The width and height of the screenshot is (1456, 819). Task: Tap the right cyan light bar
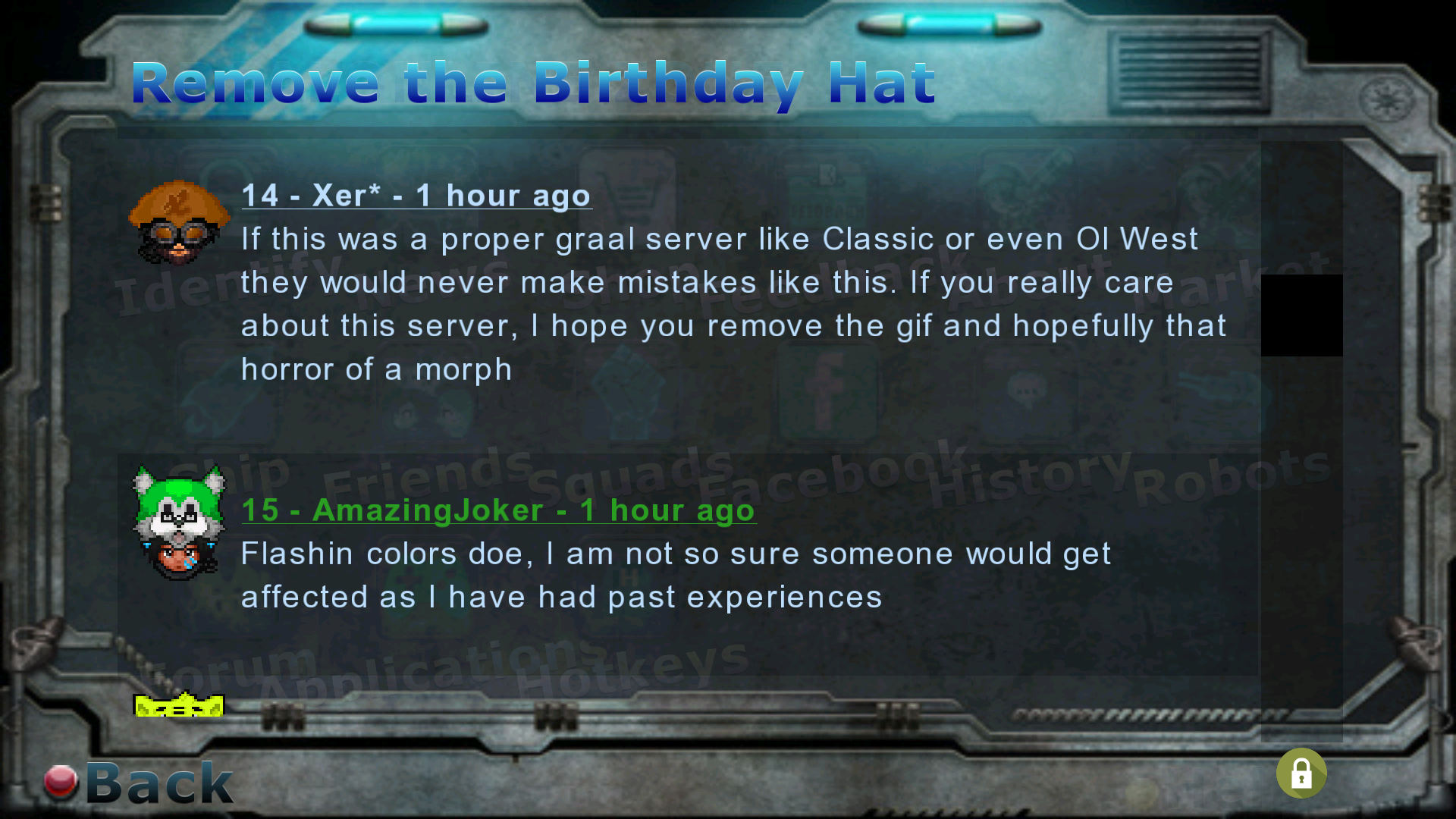tap(949, 27)
